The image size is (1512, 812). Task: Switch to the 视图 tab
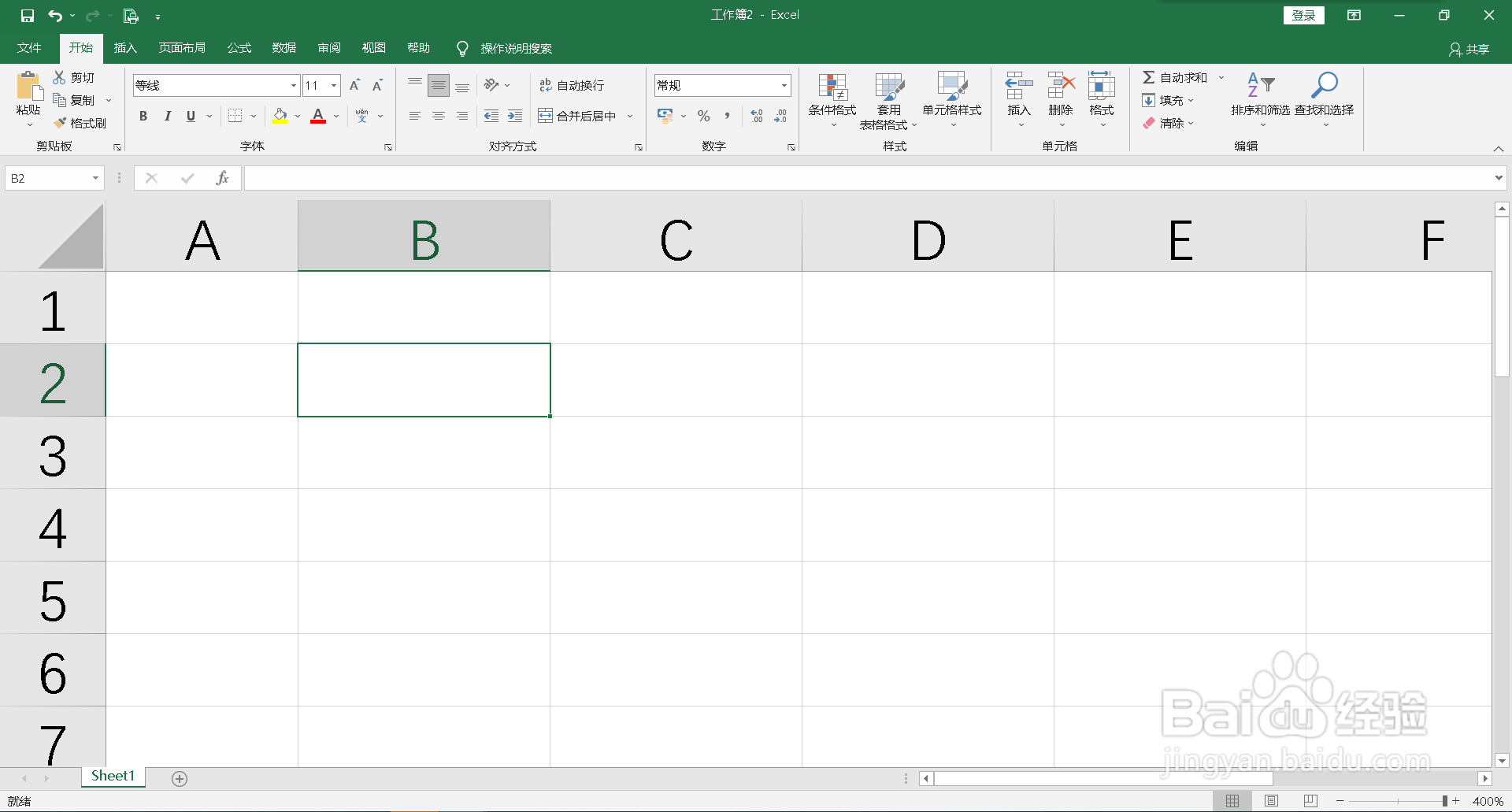click(x=374, y=48)
